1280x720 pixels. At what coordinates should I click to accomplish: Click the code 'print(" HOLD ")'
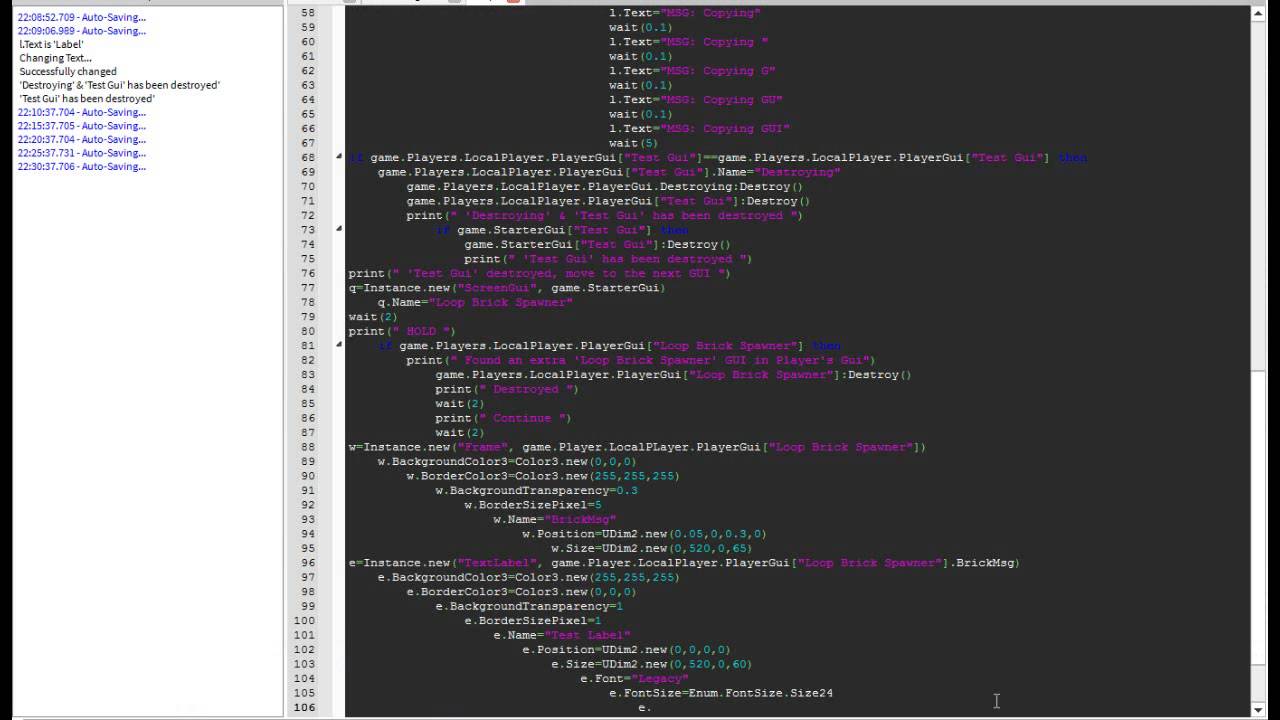(402, 331)
